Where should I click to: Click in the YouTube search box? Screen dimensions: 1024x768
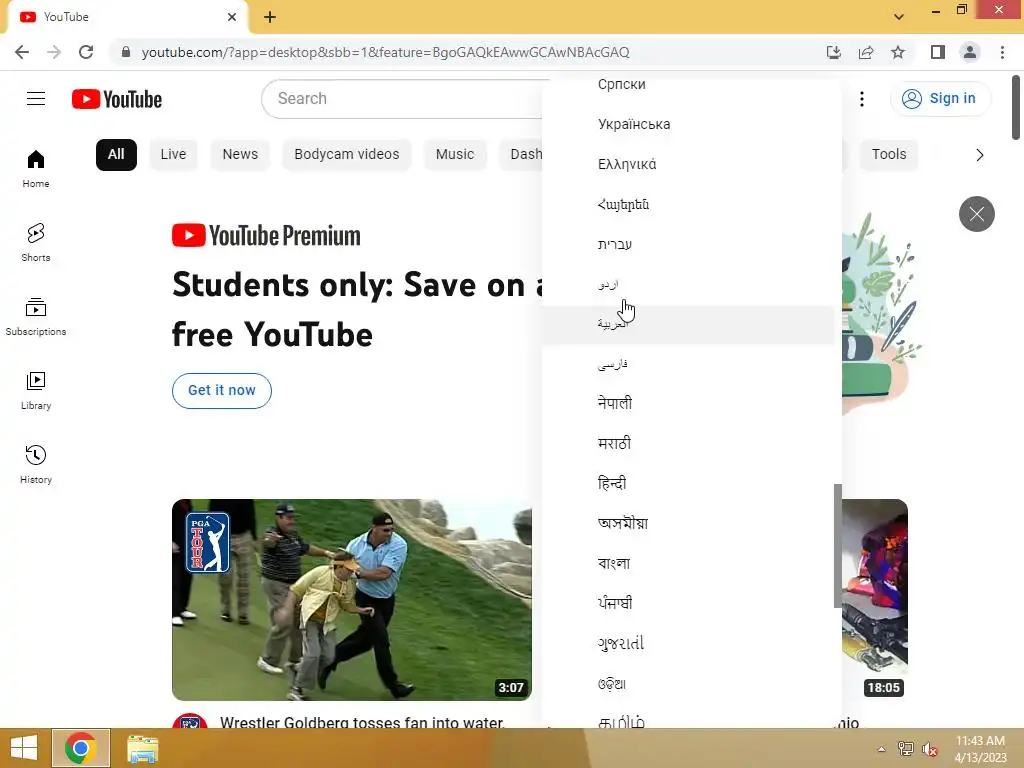tap(402, 99)
